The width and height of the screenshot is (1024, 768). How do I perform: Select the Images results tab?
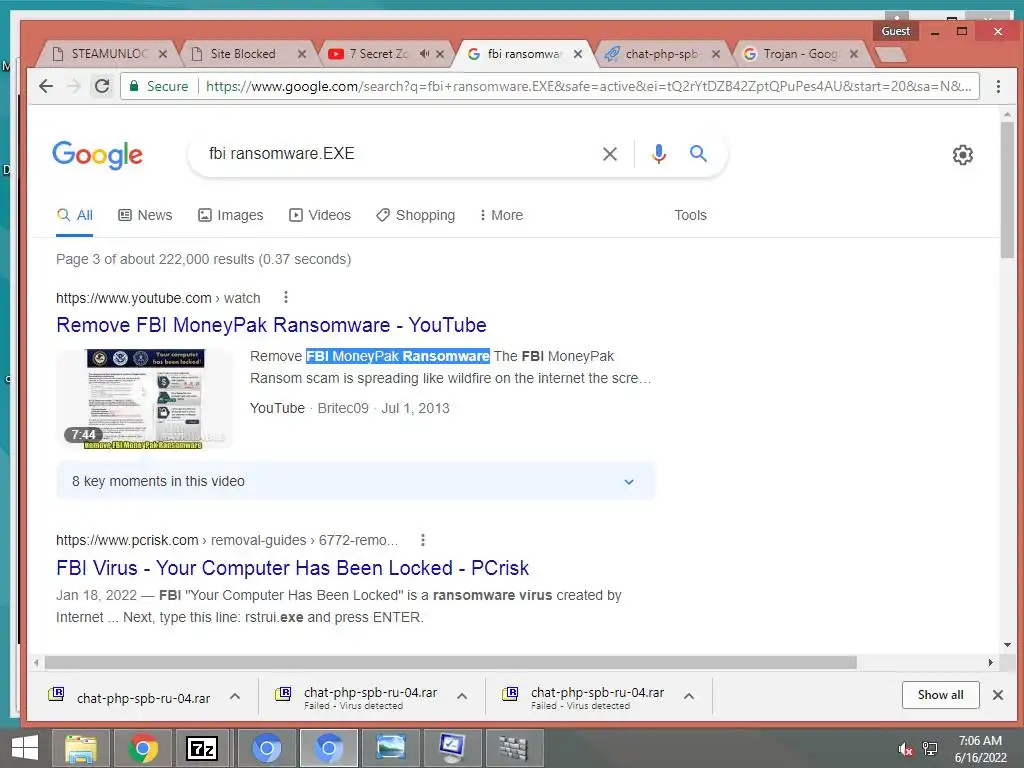point(231,216)
